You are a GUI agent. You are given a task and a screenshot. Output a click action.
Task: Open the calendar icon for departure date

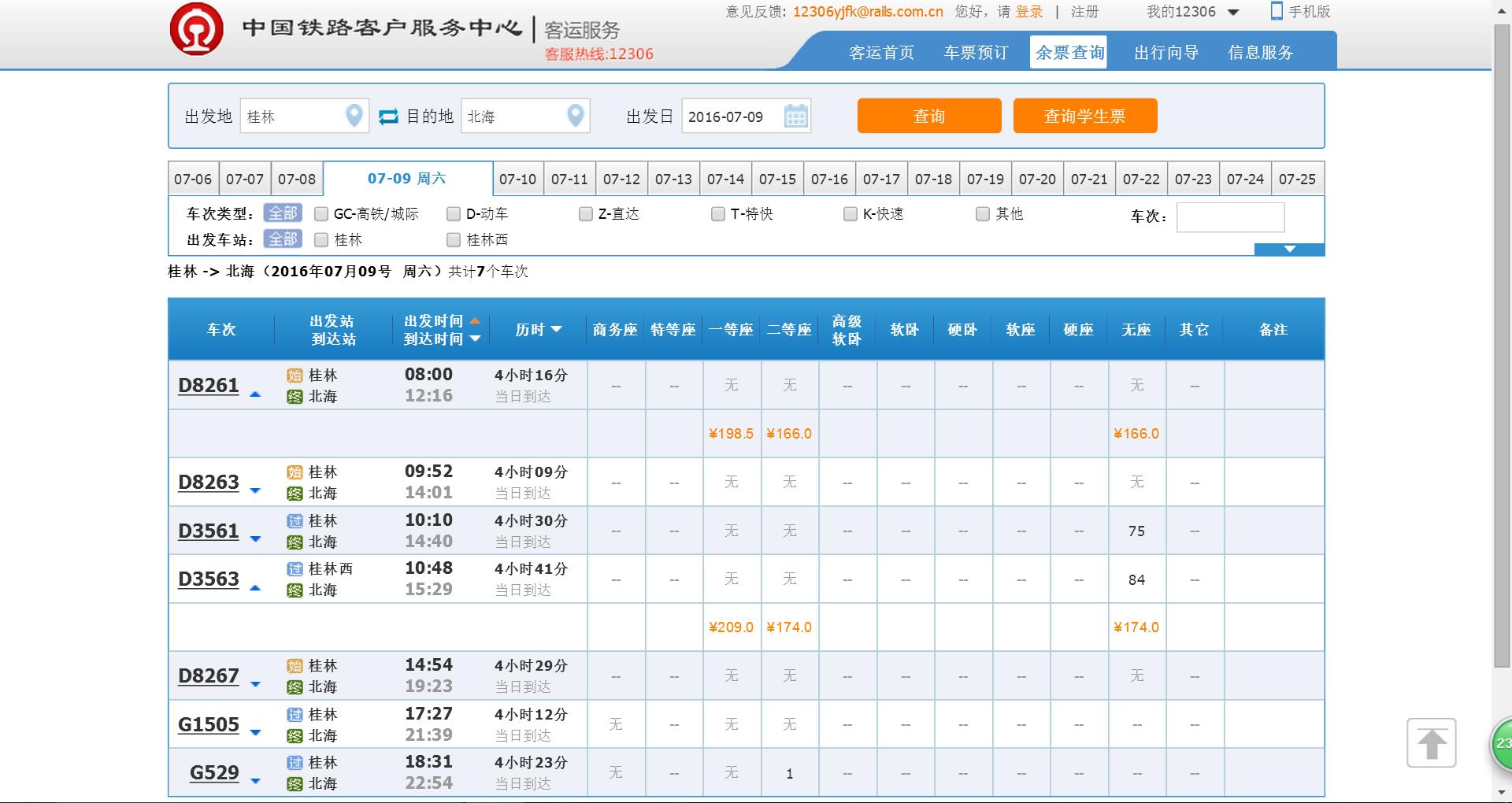coord(796,117)
